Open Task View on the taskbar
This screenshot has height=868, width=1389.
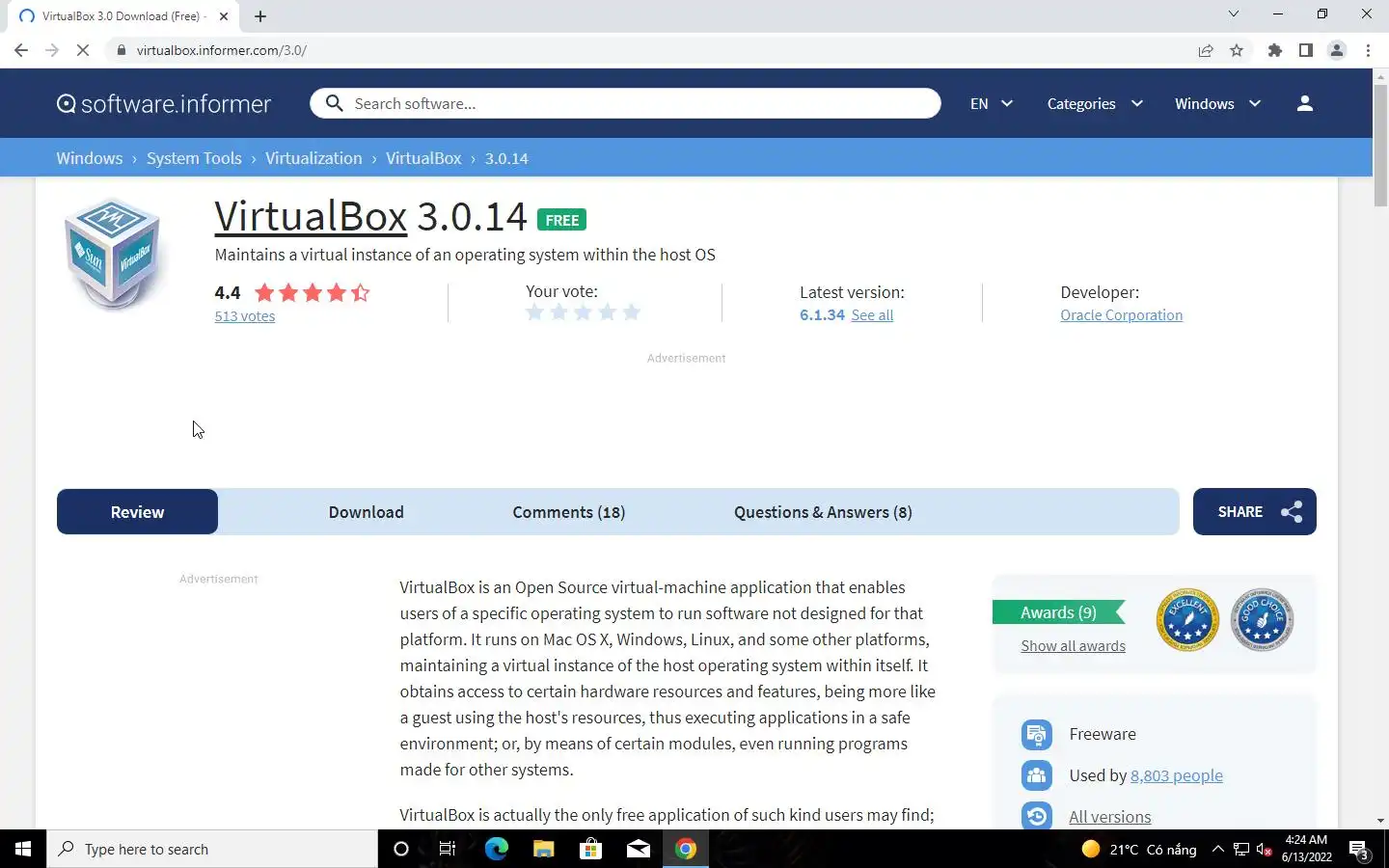coord(448,849)
